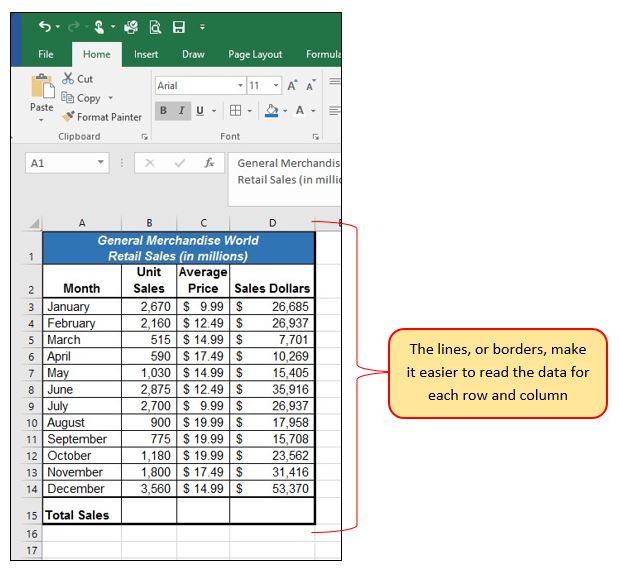The image size is (619, 577).
Task: Click the Borders icon
Action: pos(235,111)
